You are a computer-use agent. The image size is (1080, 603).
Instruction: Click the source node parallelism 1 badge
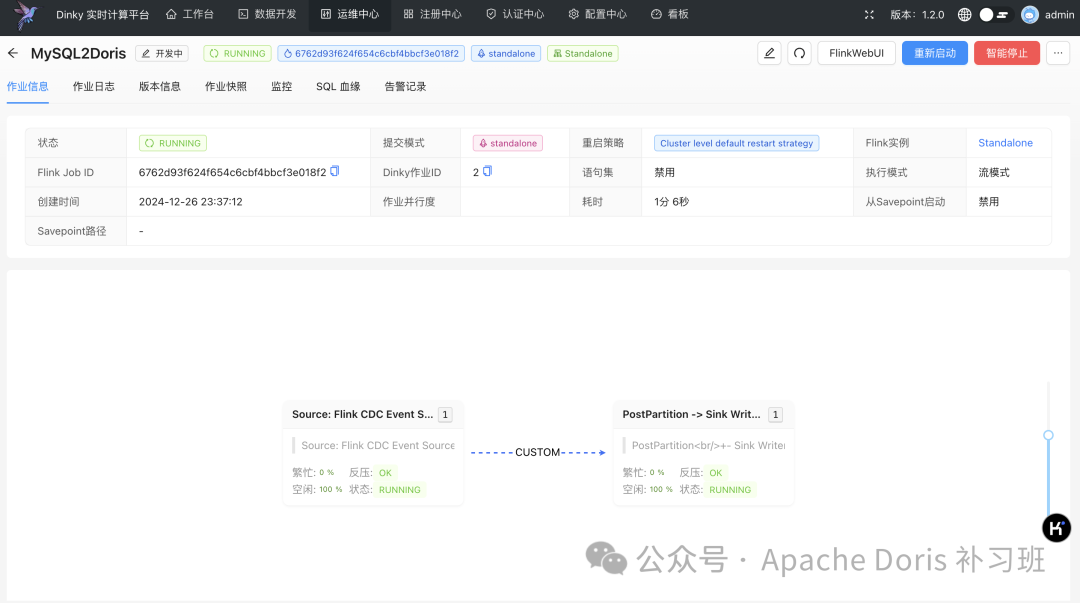(x=445, y=414)
